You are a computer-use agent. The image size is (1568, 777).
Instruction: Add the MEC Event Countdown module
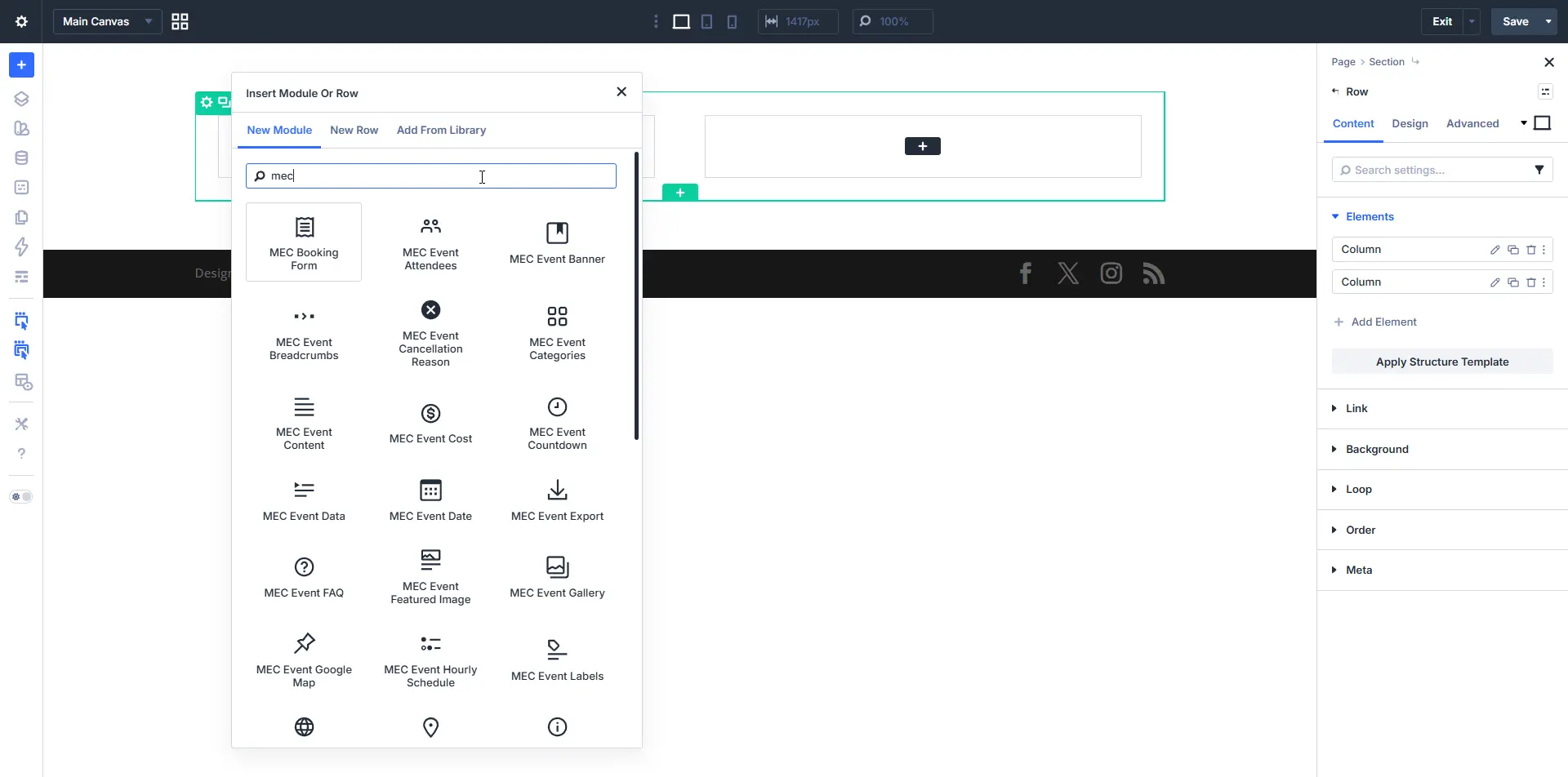(x=557, y=424)
